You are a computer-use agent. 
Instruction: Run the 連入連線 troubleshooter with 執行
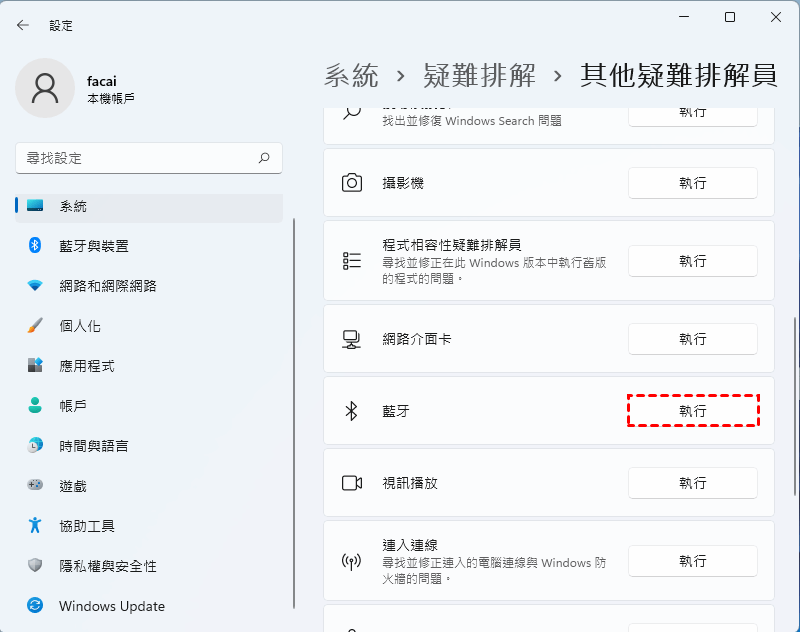click(x=692, y=561)
